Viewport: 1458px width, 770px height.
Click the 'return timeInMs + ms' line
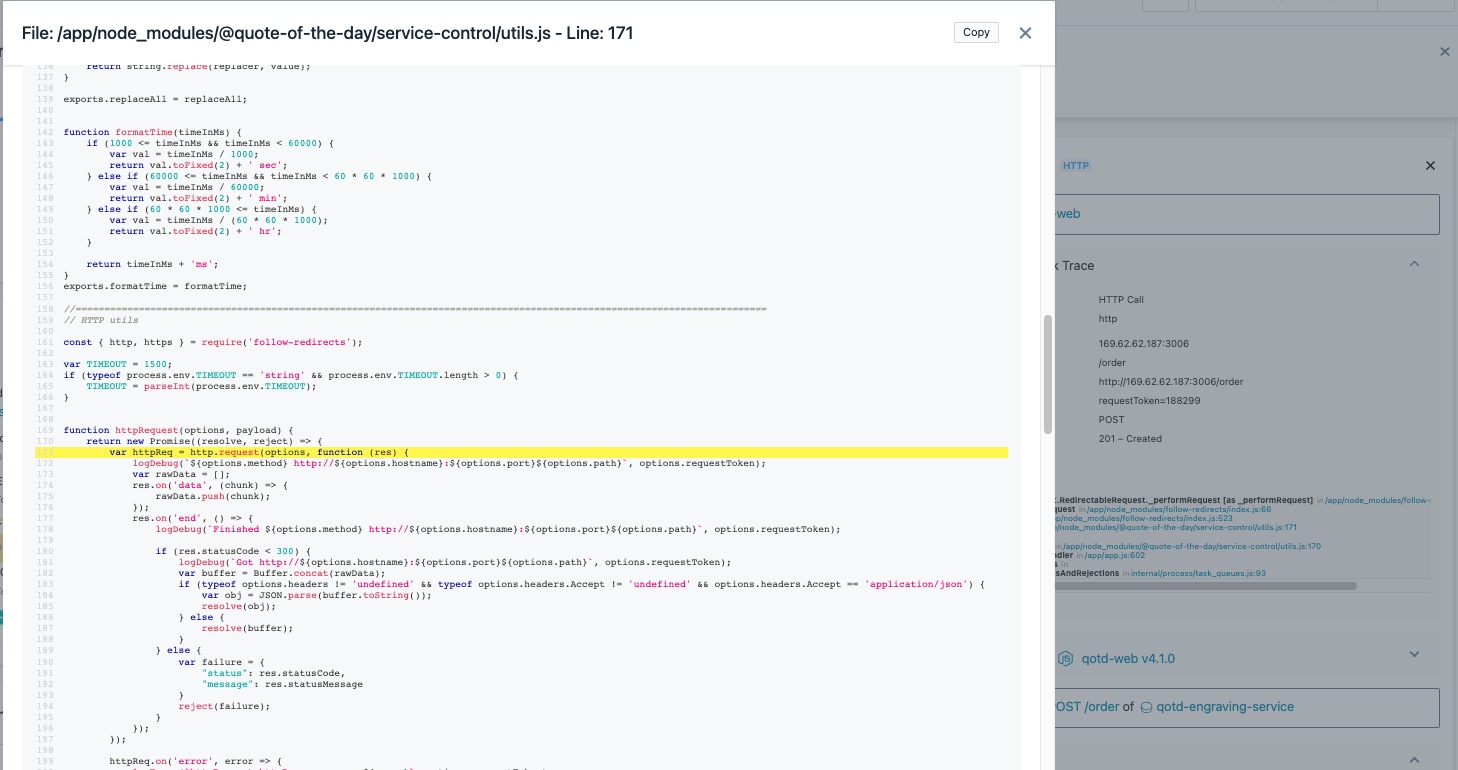tap(152, 264)
